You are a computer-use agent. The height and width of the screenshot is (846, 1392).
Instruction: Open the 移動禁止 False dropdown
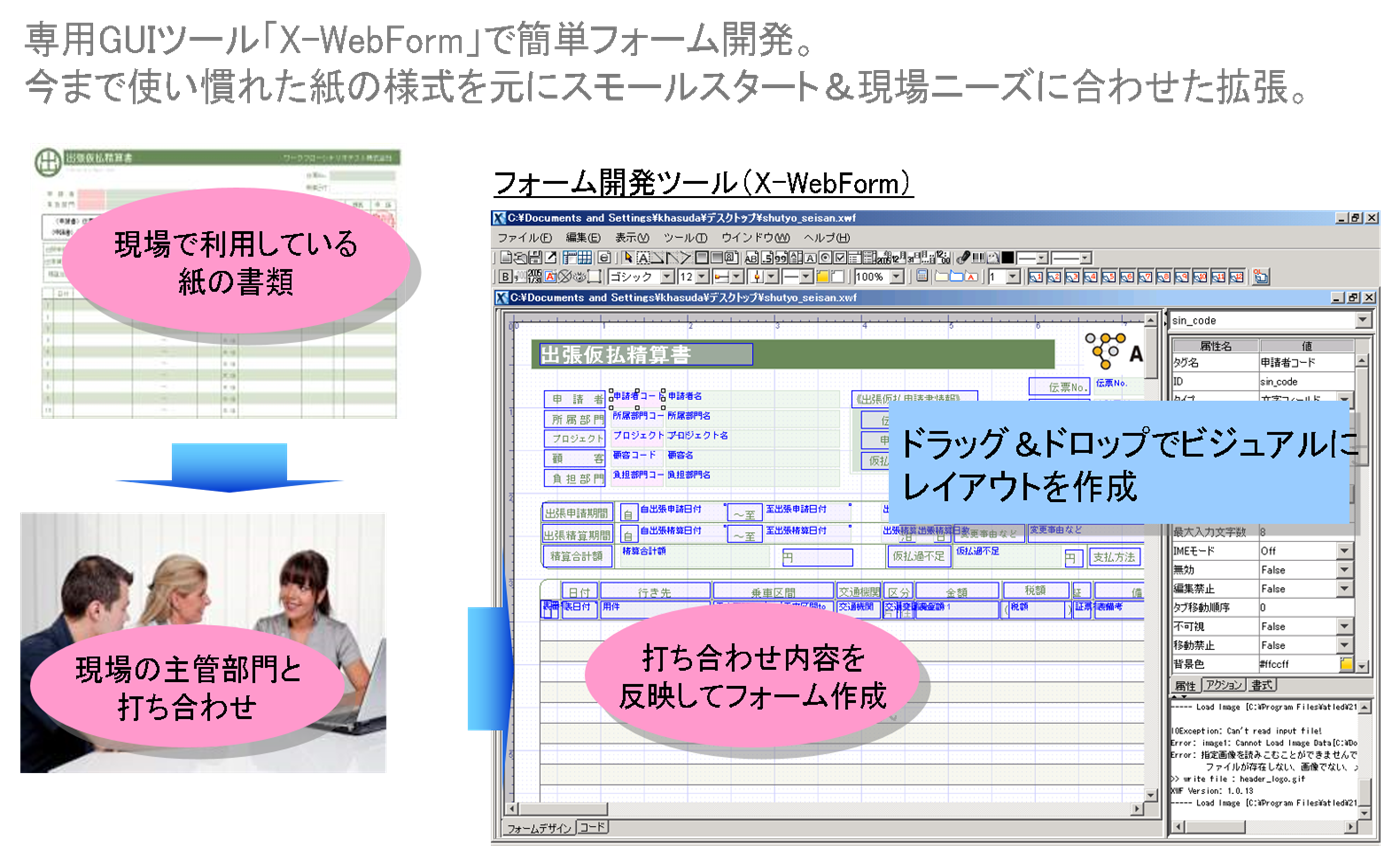[1346, 645]
